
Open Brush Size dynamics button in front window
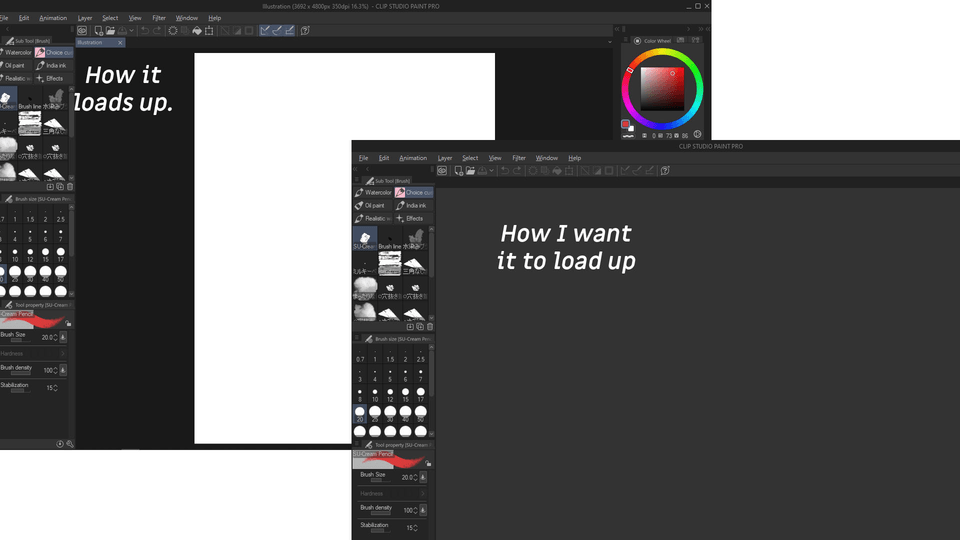click(422, 478)
